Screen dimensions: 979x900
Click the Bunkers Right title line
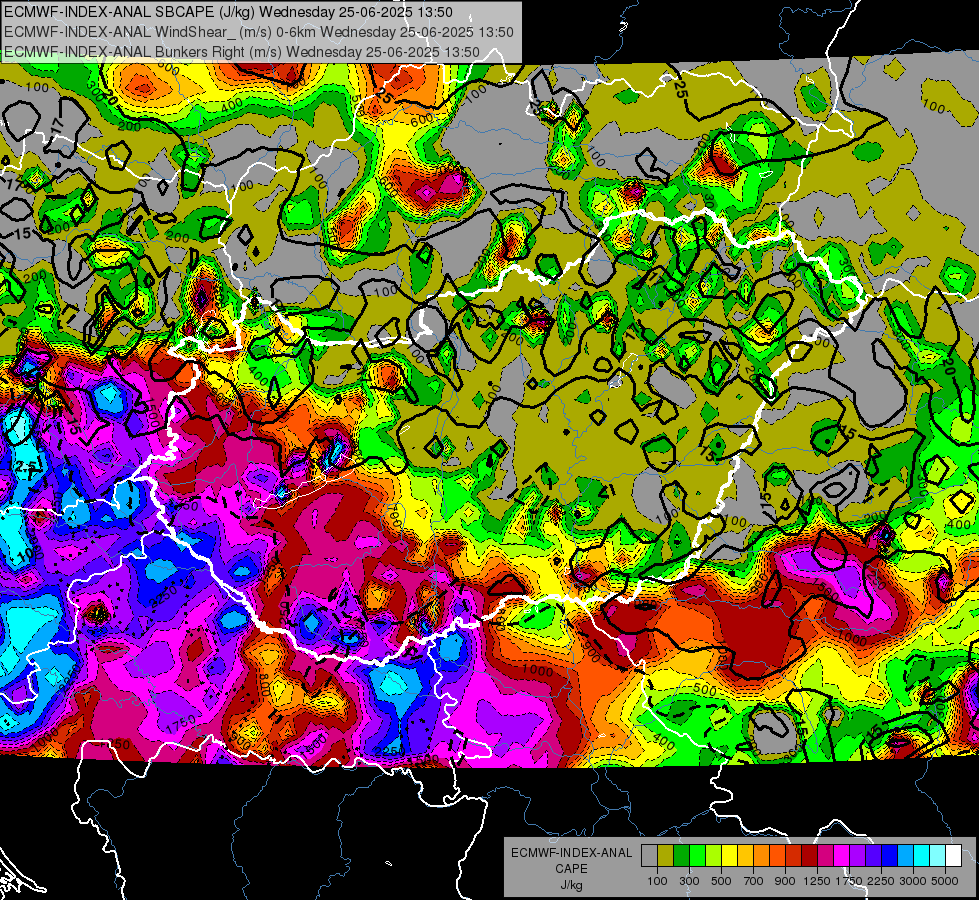(242, 52)
